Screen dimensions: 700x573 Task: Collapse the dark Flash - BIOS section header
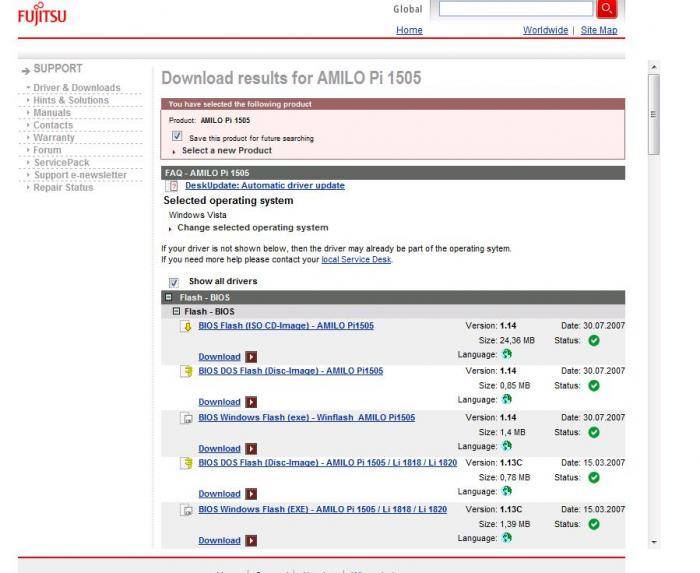point(168,297)
